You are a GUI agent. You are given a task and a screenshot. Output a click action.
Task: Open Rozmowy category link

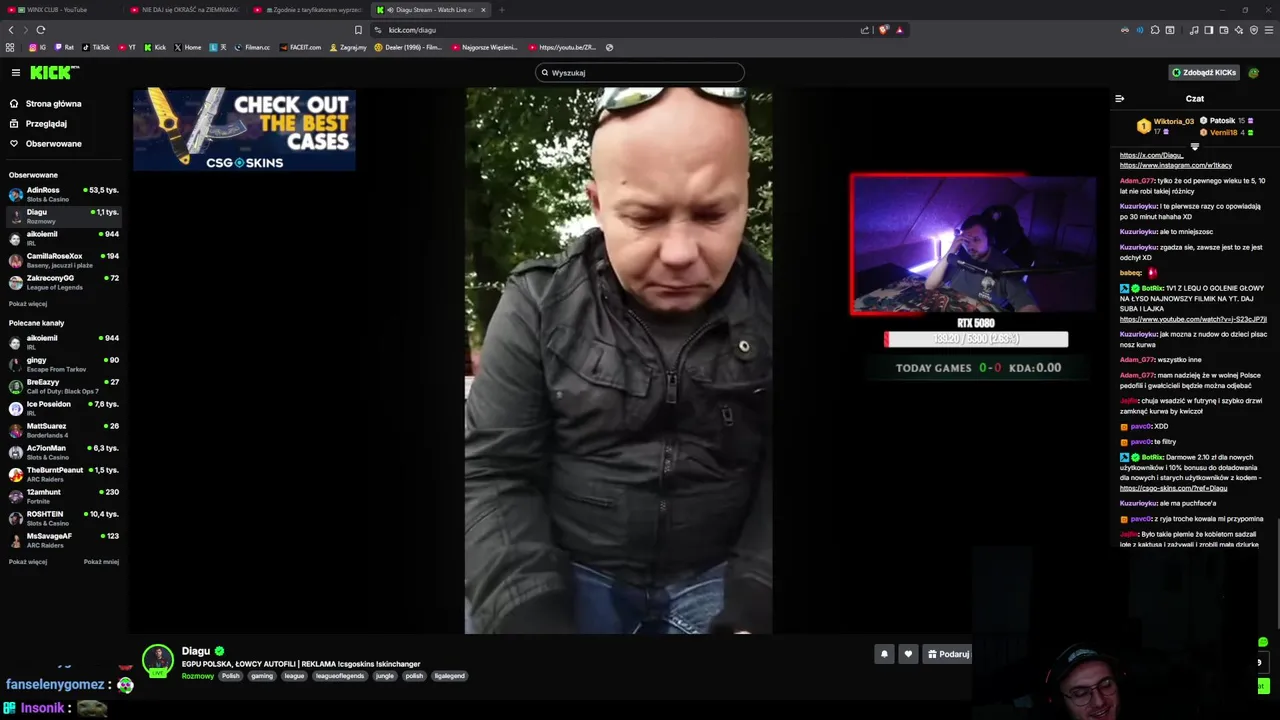197,676
